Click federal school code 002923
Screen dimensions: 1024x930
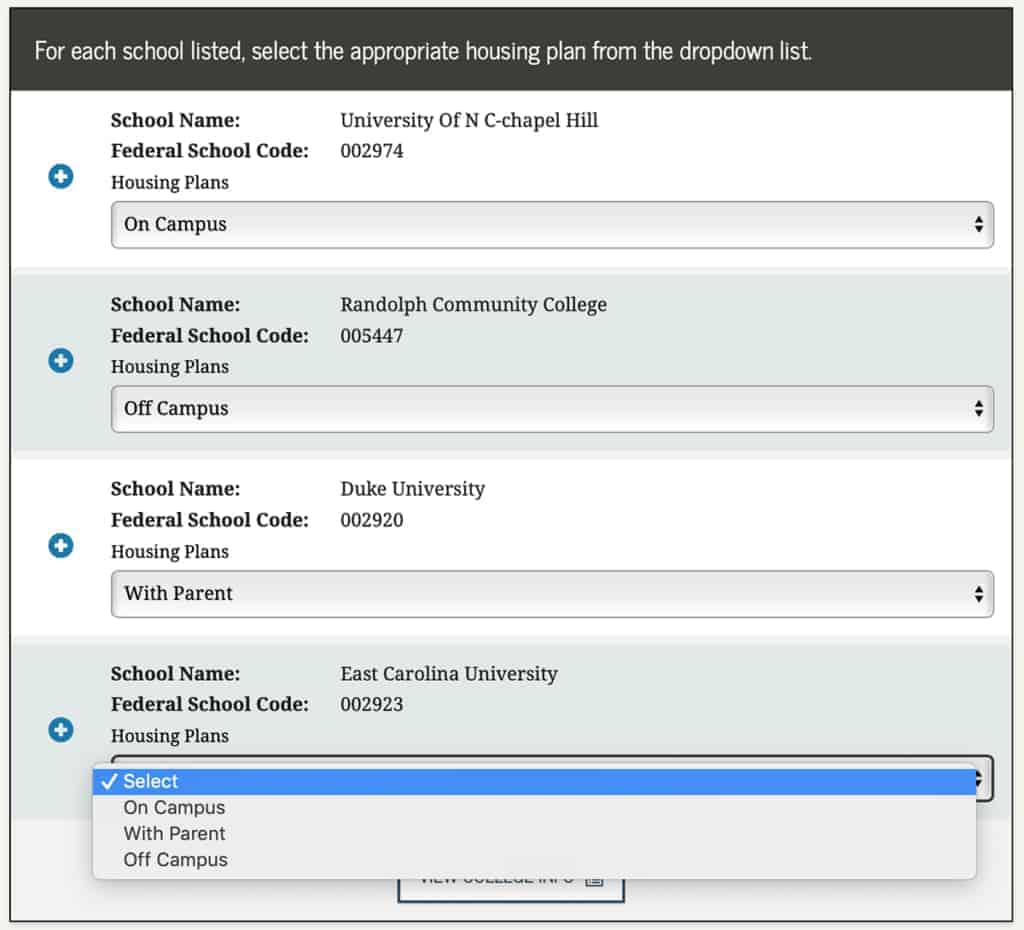[x=372, y=704]
